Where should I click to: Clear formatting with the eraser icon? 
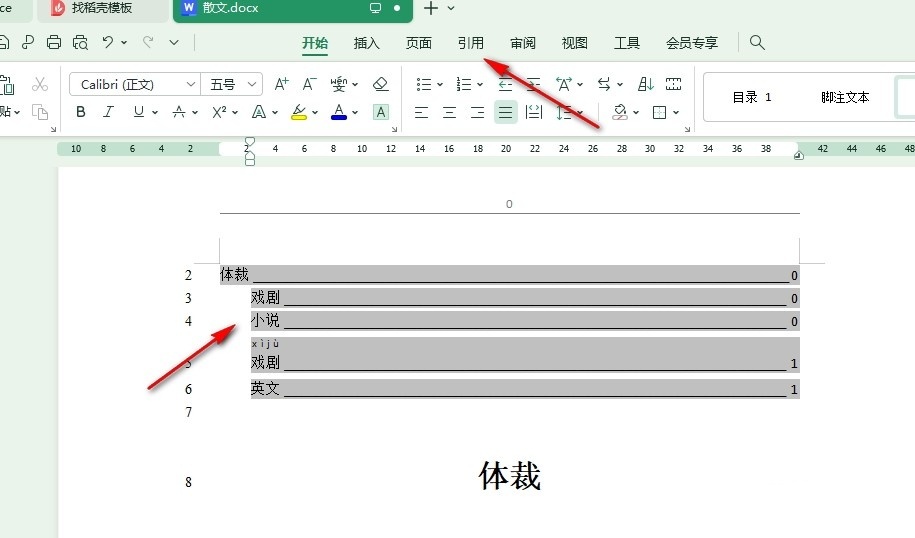380,85
